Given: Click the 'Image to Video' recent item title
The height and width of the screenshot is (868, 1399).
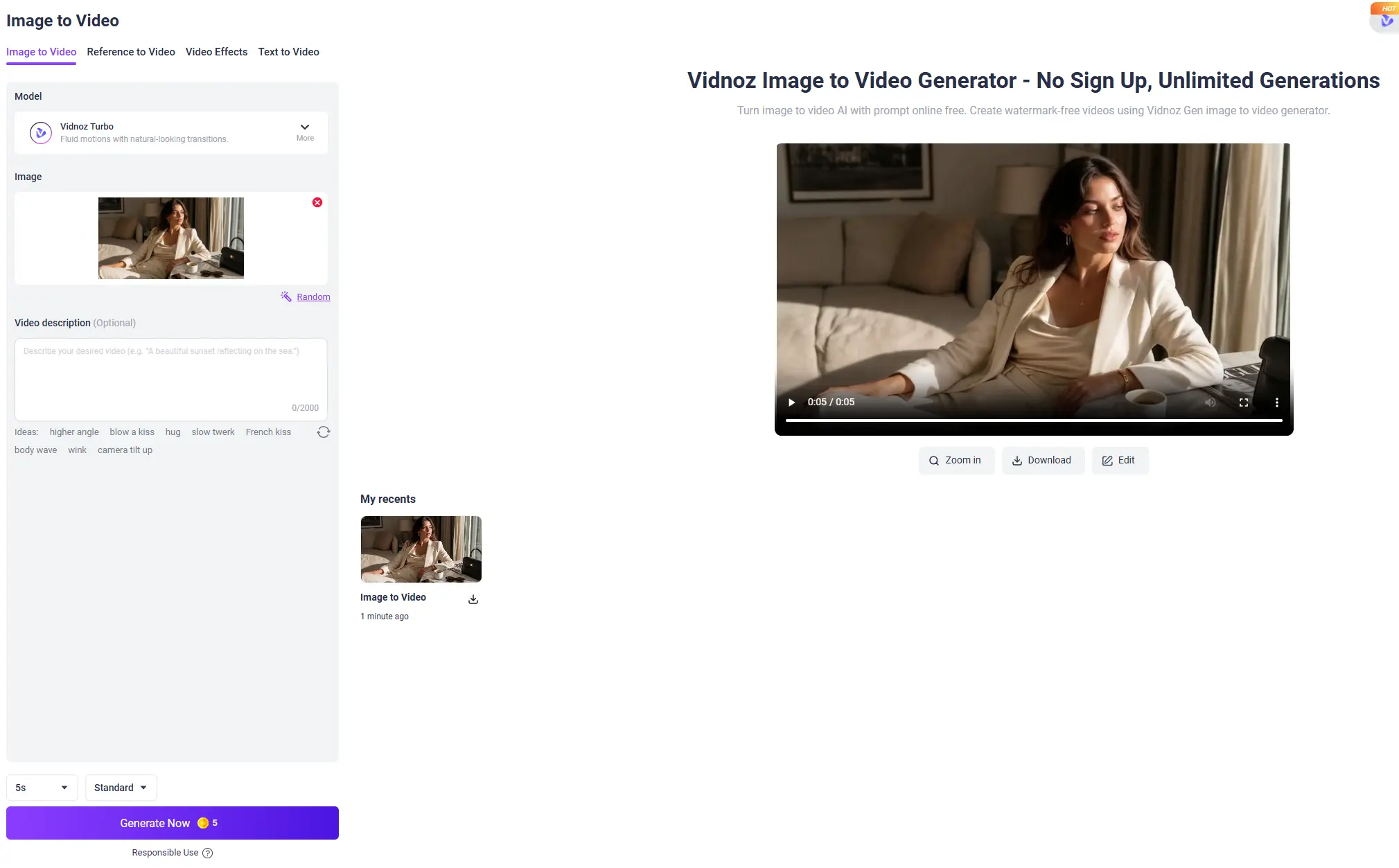Looking at the screenshot, I should tap(393, 597).
